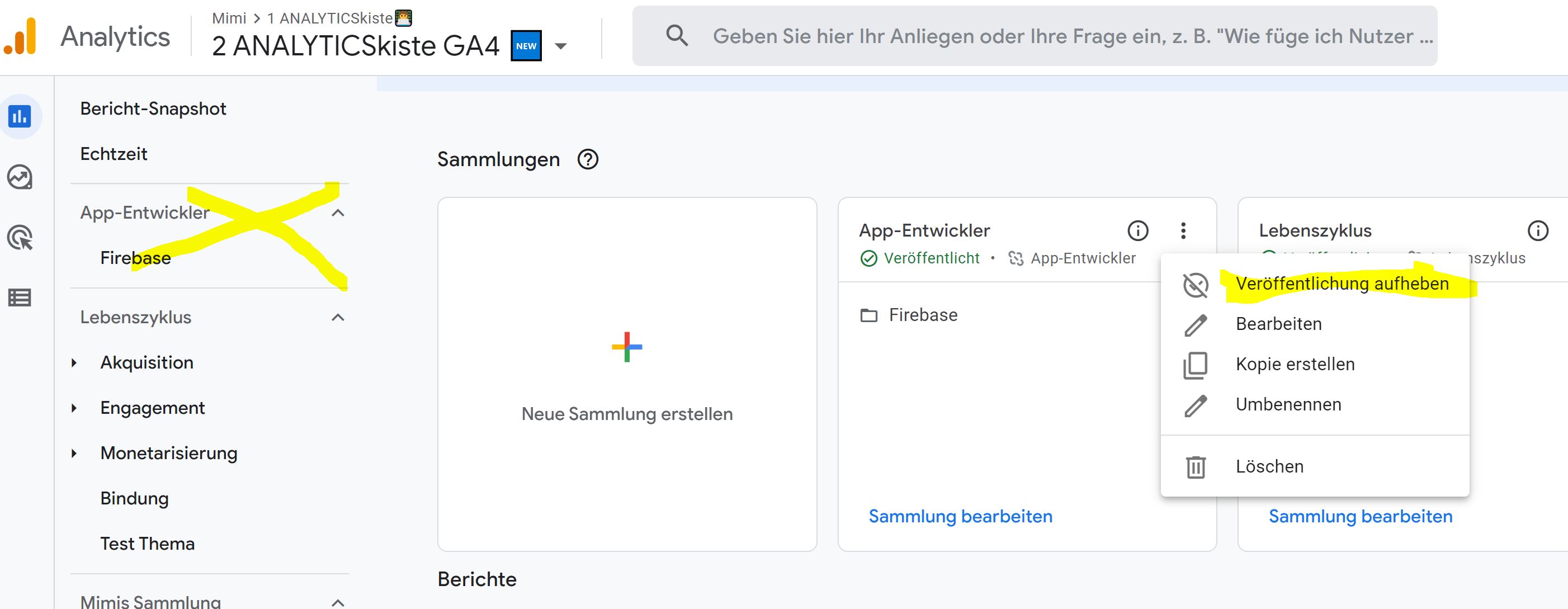Open the info tooltip on the App-Entwickler card
This screenshot has width=1568, height=609.
[x=1137, y=230]
